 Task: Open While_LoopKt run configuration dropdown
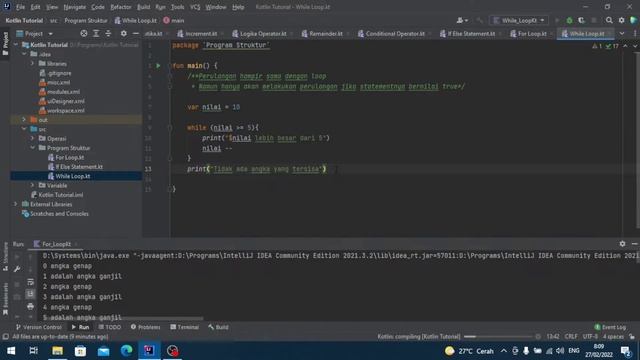click(520, 20)
